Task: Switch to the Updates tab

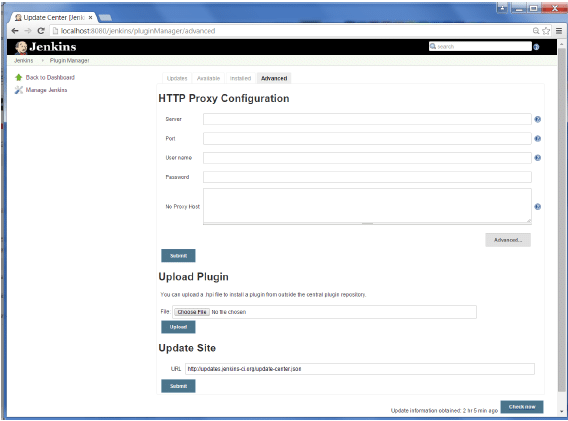Action: click(177, 78)
